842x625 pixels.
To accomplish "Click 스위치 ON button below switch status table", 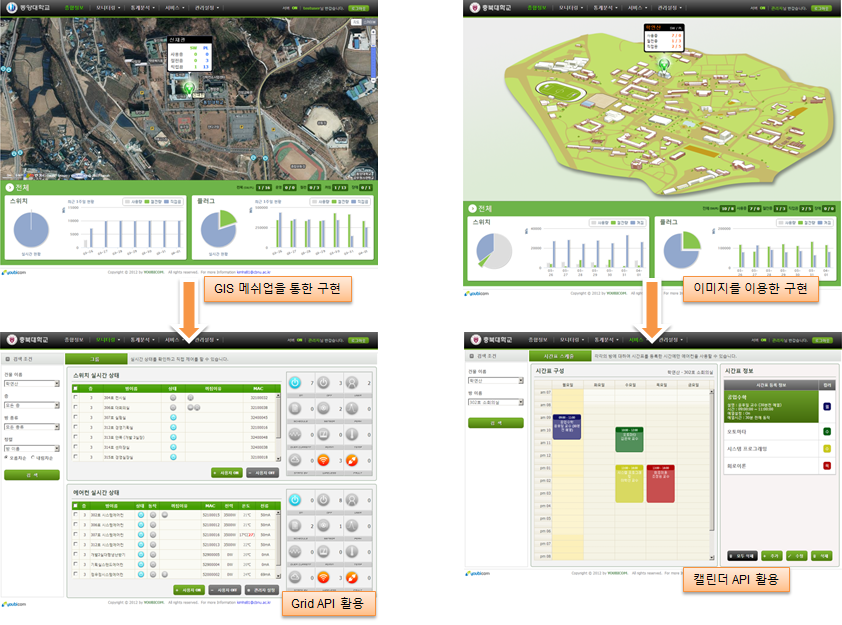I will pos(226,471).
